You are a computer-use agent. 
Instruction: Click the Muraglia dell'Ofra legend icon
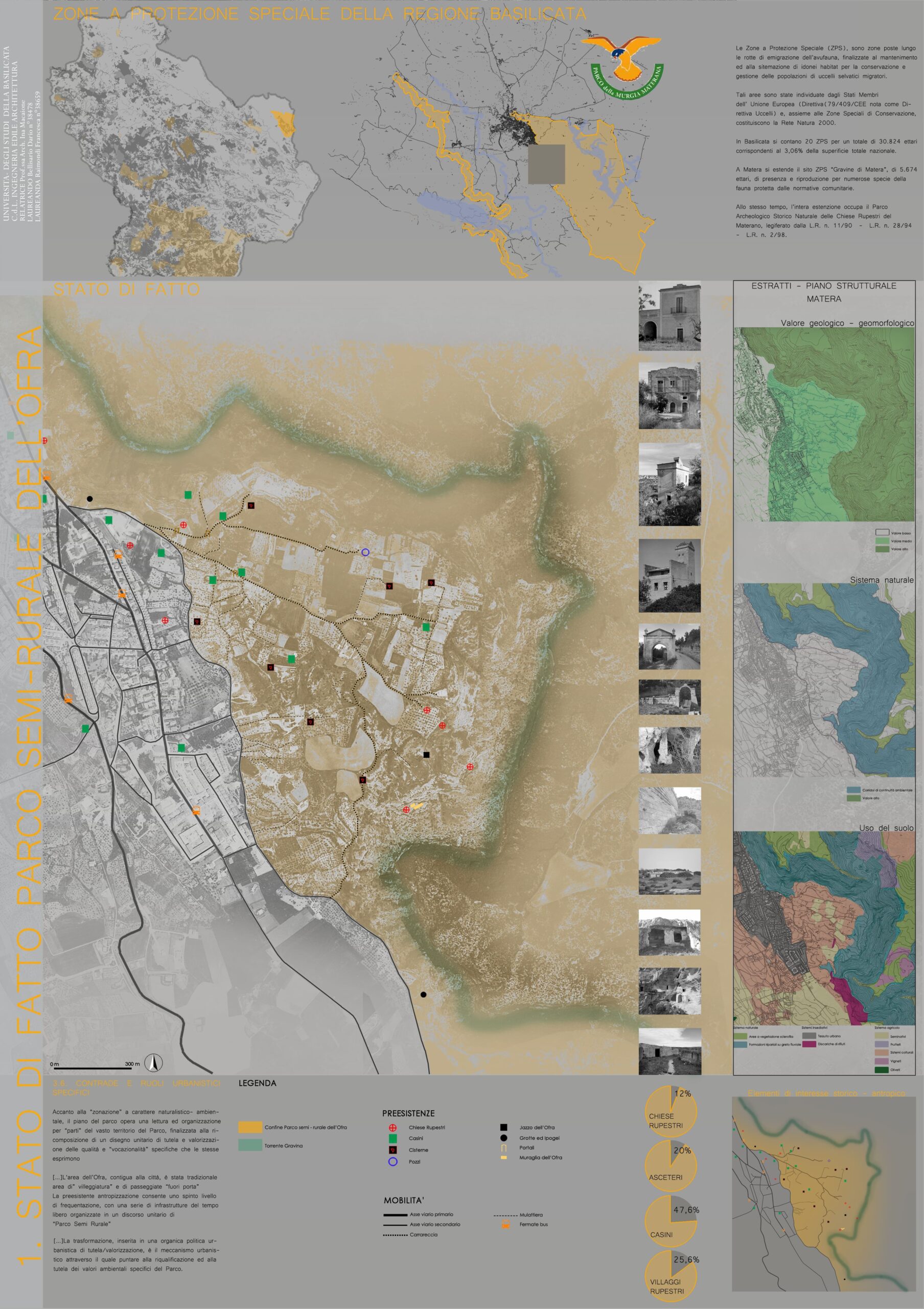point(503,1157)
